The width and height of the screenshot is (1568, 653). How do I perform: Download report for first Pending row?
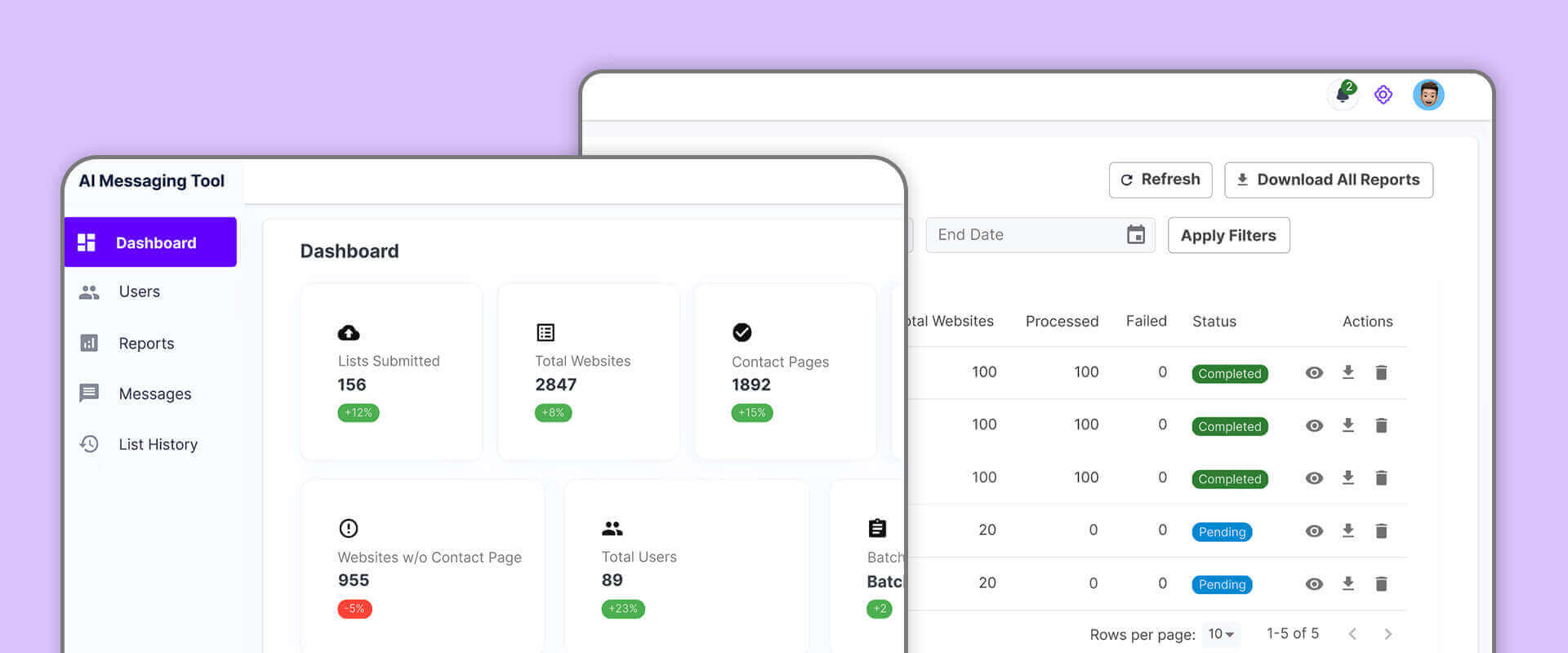click(x=1348, y=531)
